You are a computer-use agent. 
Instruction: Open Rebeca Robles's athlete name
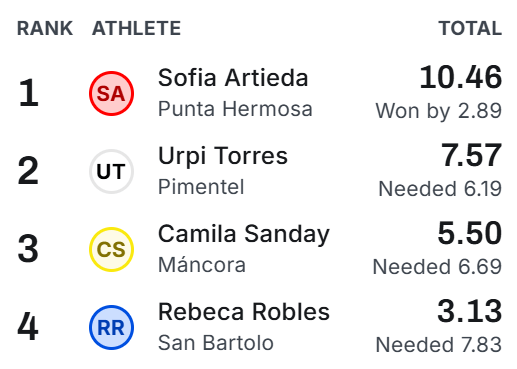(x=244, y=312)
